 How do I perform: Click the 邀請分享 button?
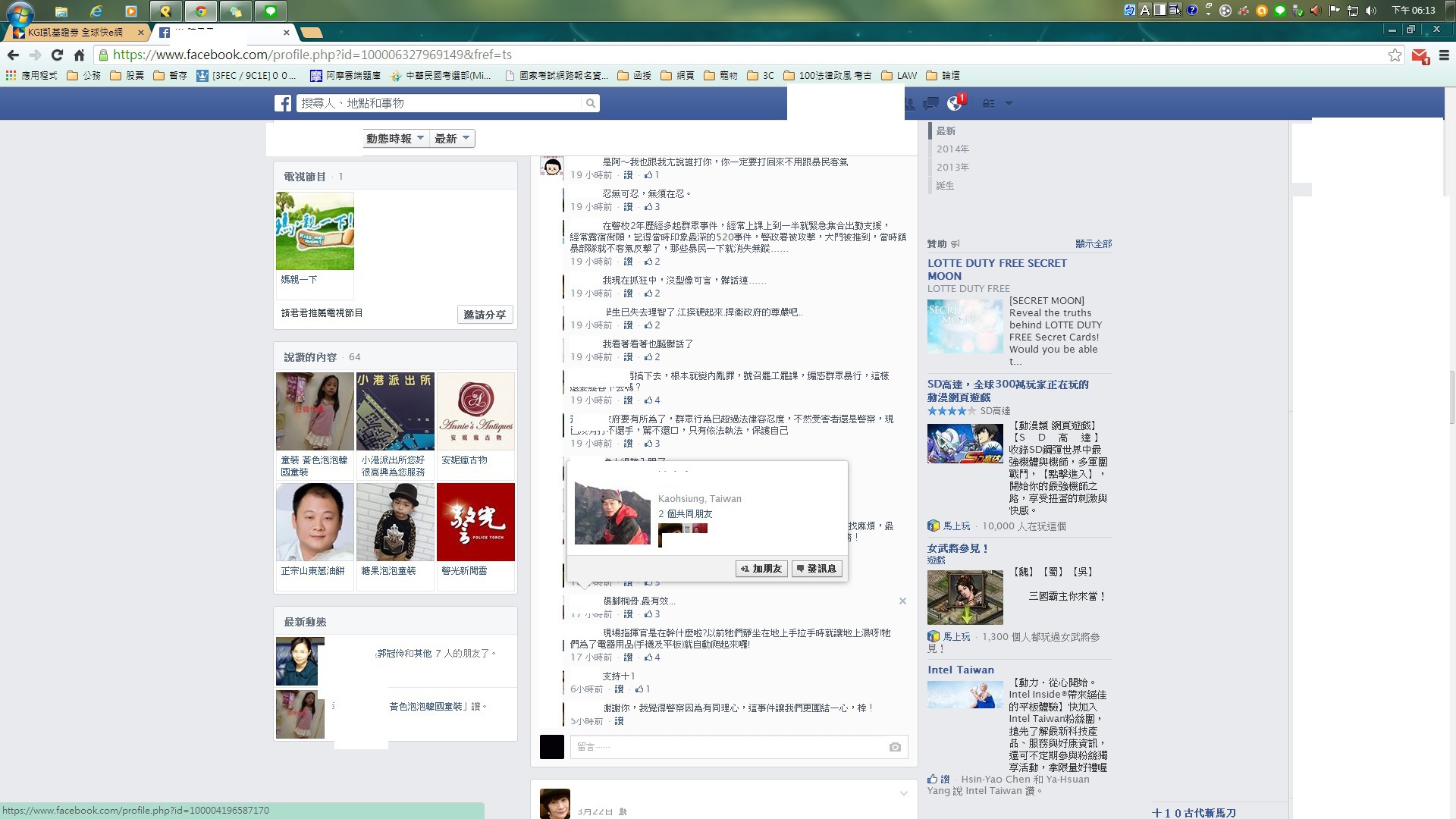click(485, 315)
